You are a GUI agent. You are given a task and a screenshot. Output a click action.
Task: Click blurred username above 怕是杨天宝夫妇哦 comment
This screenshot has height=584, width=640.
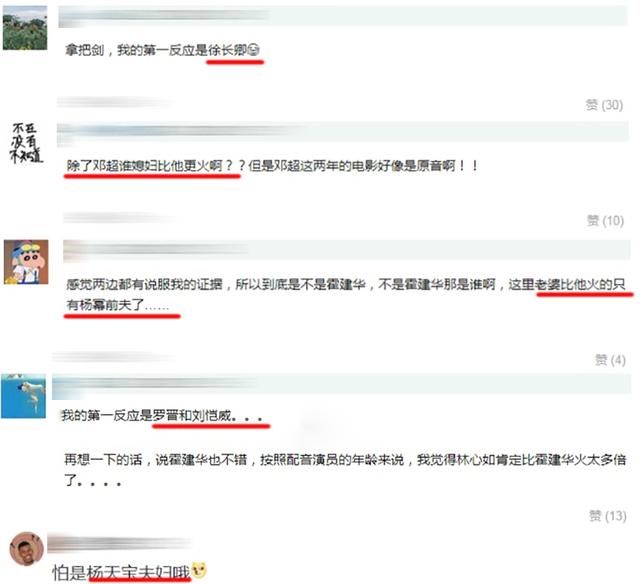(x=119, y=543)
